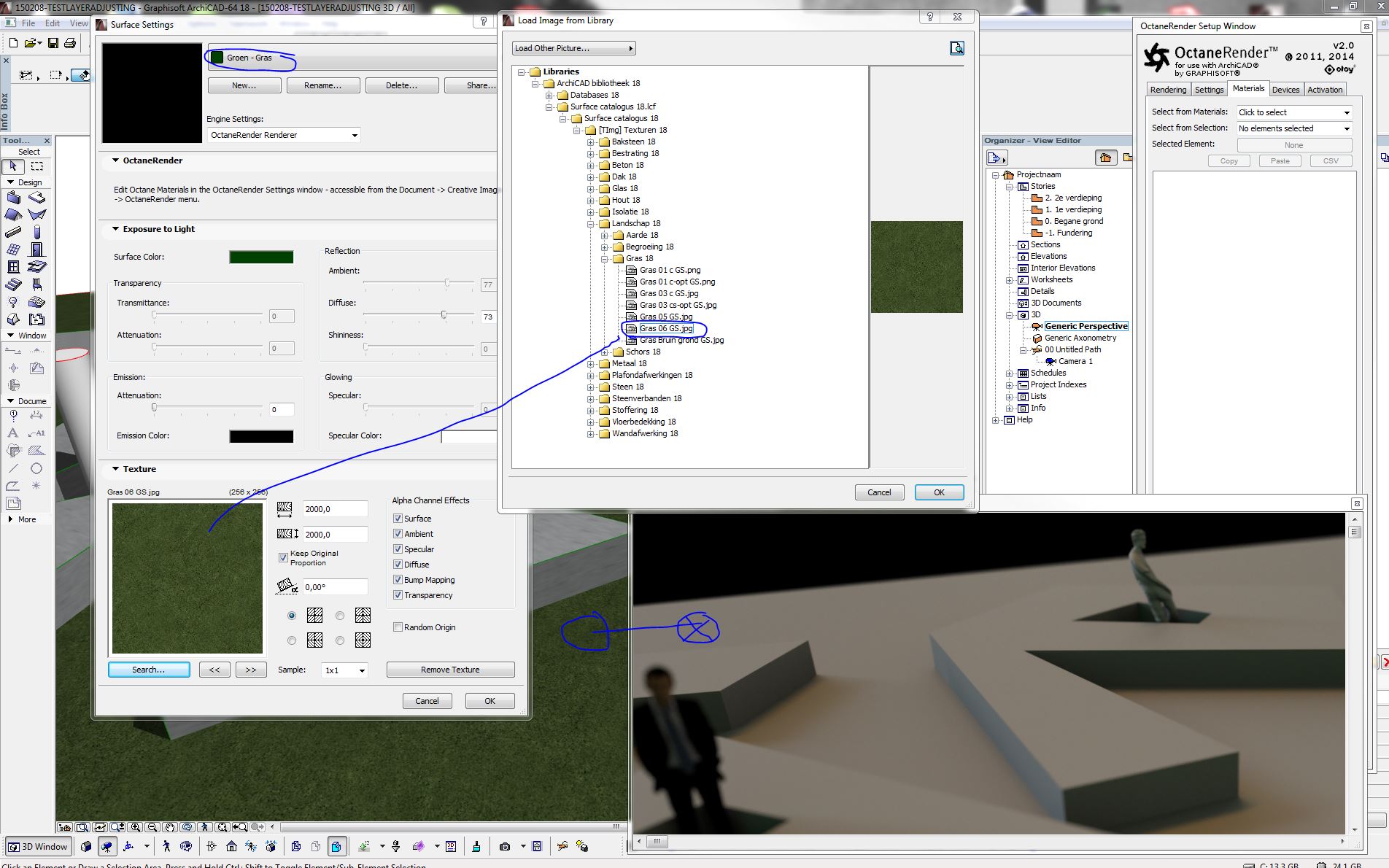Switch to the Activation tab in OctaneRender
The width and height of the screenshot is (1389, 868).
coord(1325,90)
